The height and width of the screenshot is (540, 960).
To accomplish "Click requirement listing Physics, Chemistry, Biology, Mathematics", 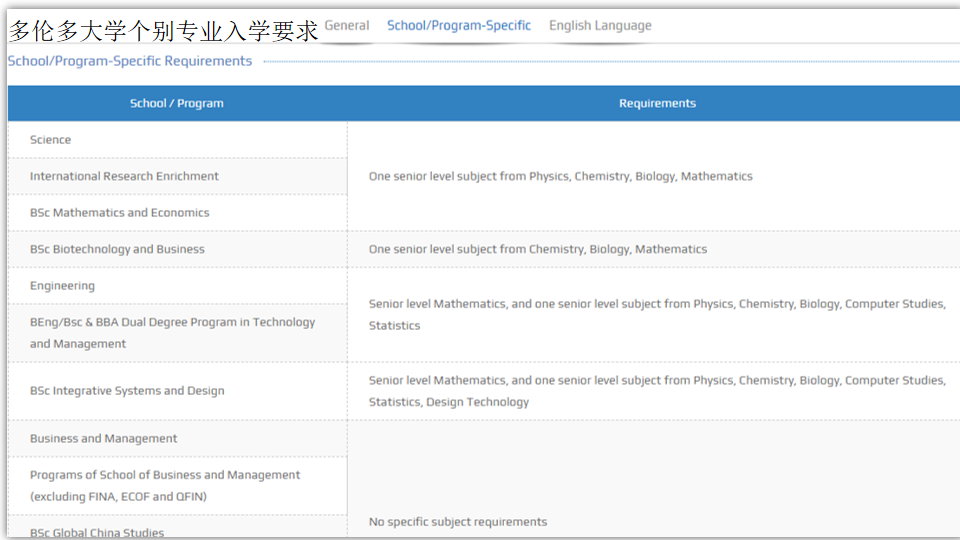I will click(560, 176).
